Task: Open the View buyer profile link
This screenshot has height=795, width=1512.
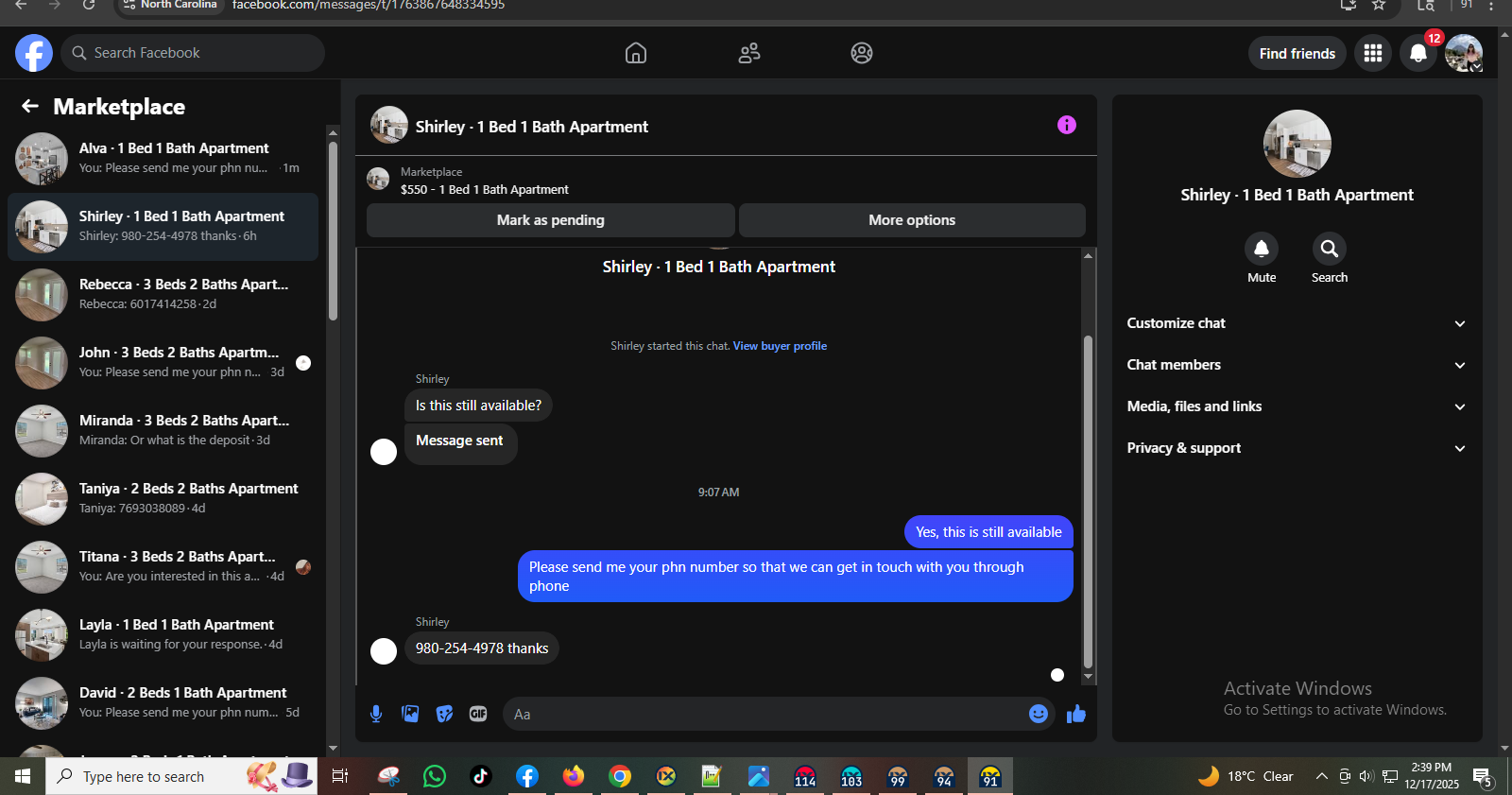Action: 780,346
